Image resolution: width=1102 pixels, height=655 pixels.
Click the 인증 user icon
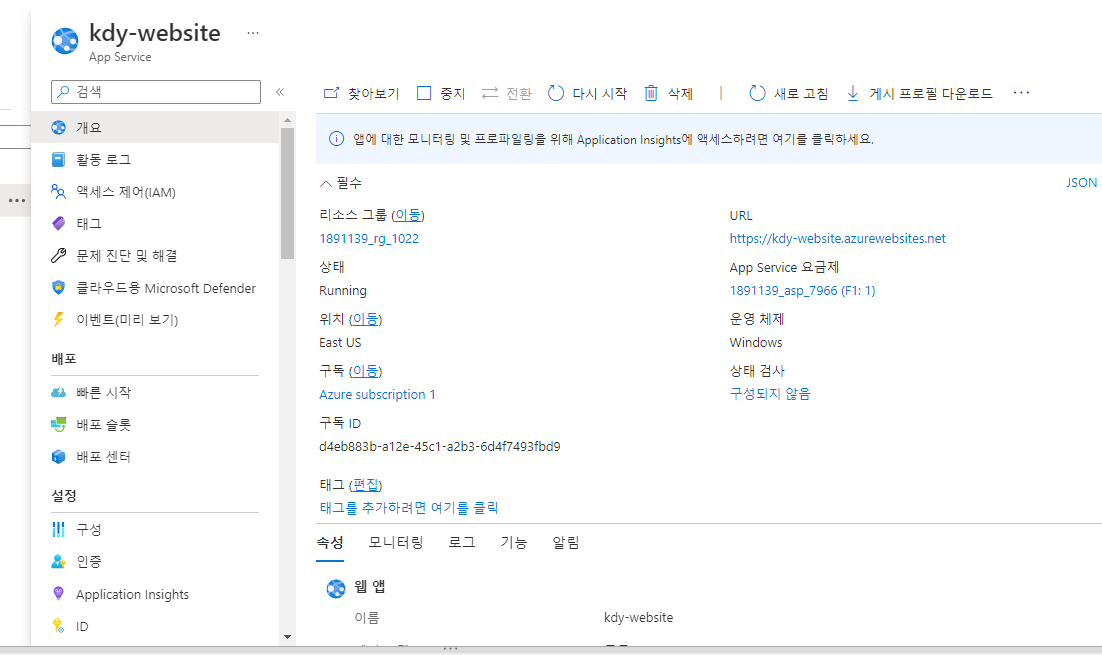(58, 562)
